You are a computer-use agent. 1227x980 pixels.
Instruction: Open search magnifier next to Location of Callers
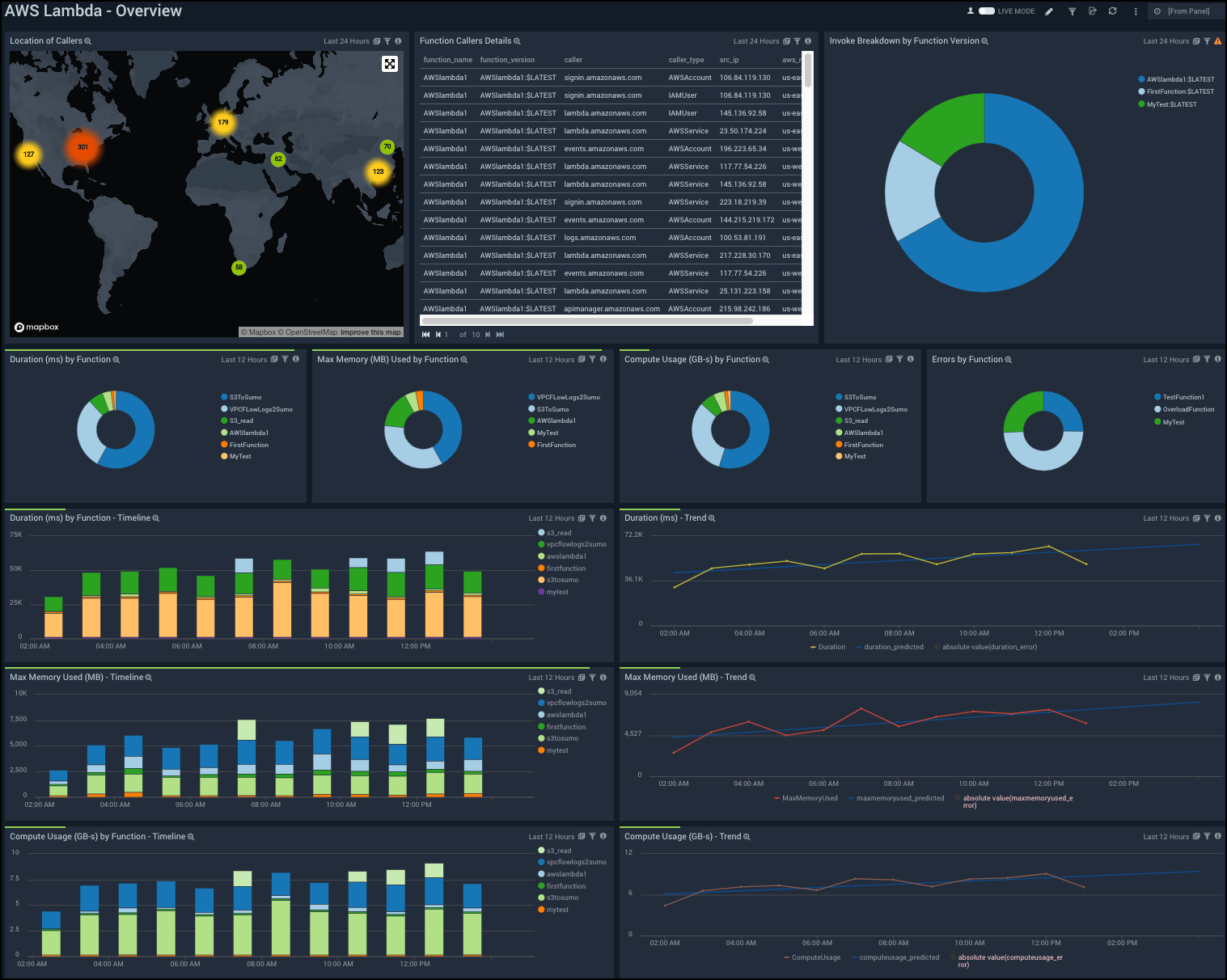(88, 41)
